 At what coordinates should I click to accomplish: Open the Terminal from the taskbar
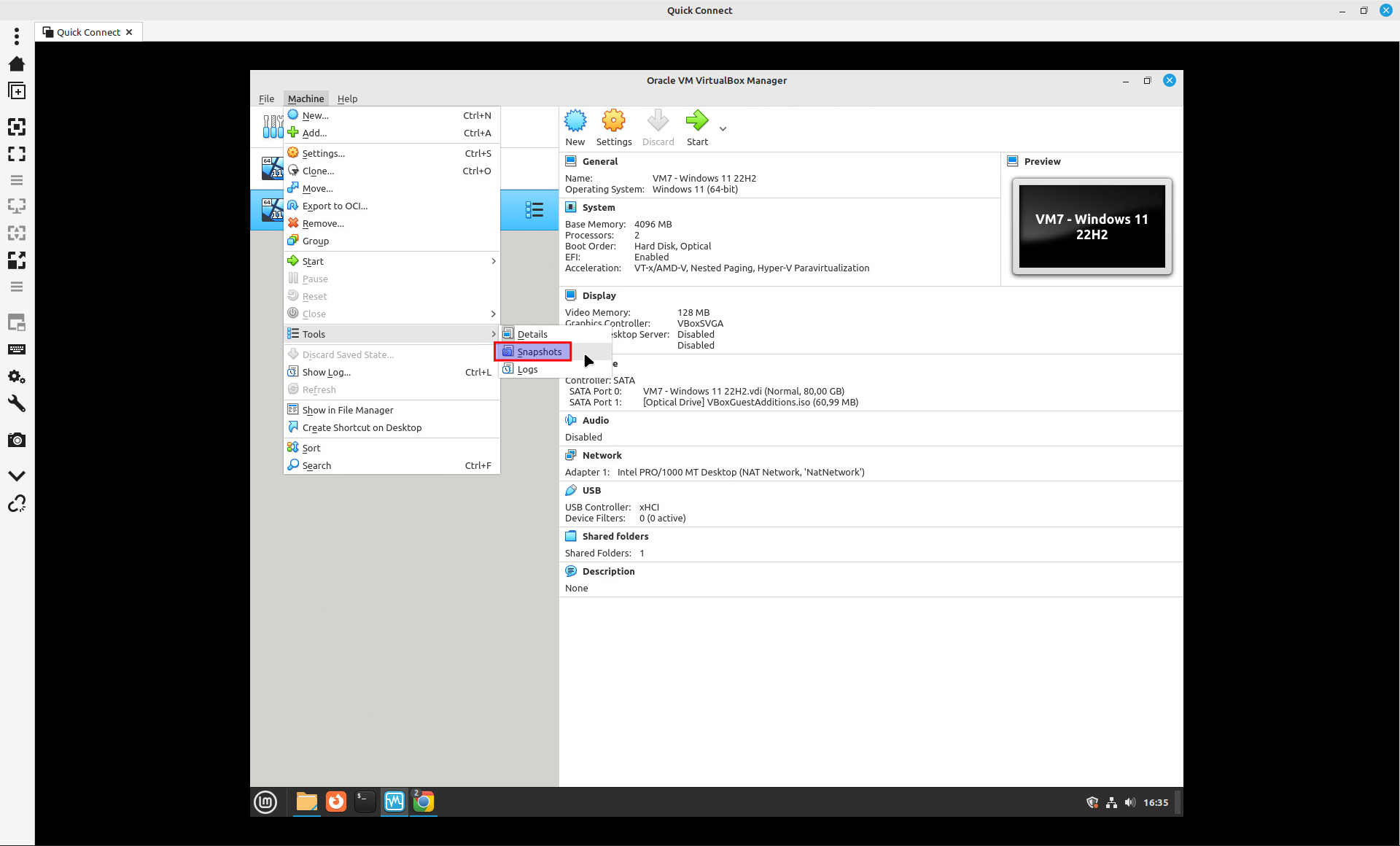tap(365, 802)
